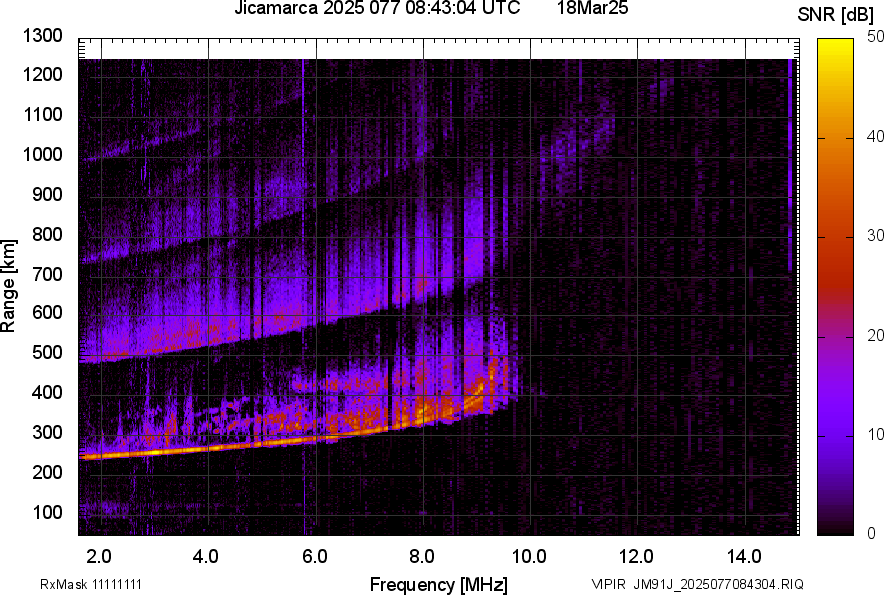Click the 18Mar25 date label
This screenshot has width=884, height=595.
[x=593, y=8]
